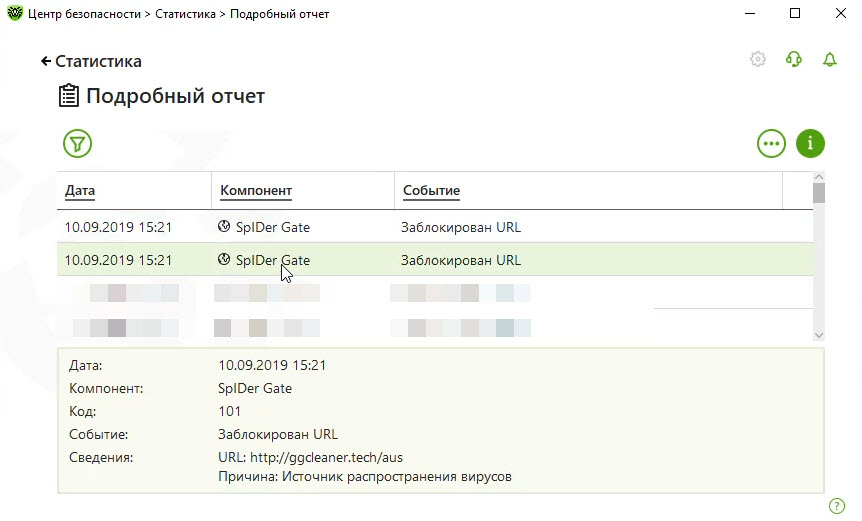862x521 pixels.
Task: Click scrollbar up arrow in report list
Action: click(x=818, y=178)
